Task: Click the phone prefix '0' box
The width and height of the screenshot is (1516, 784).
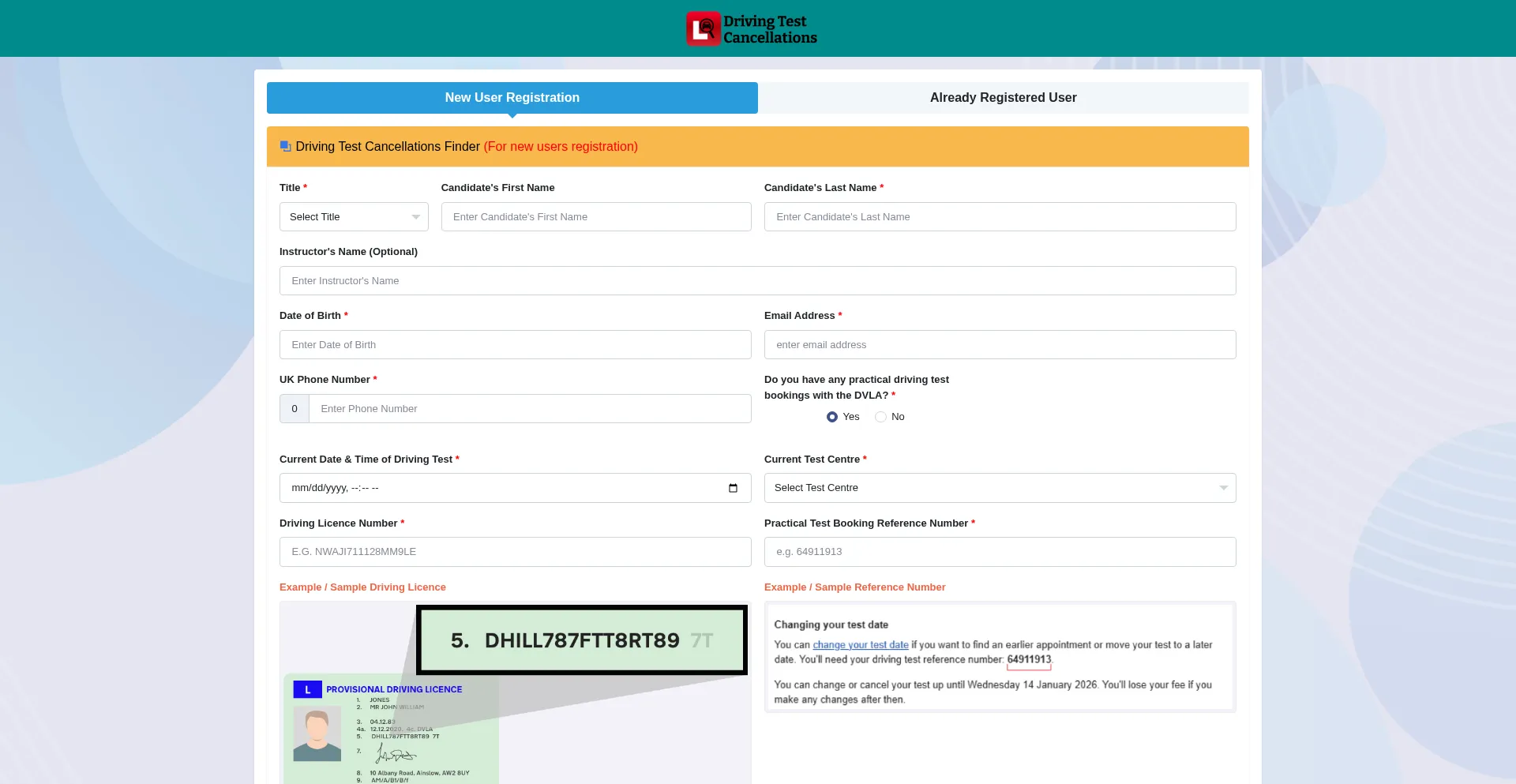Action: point(295,409)
